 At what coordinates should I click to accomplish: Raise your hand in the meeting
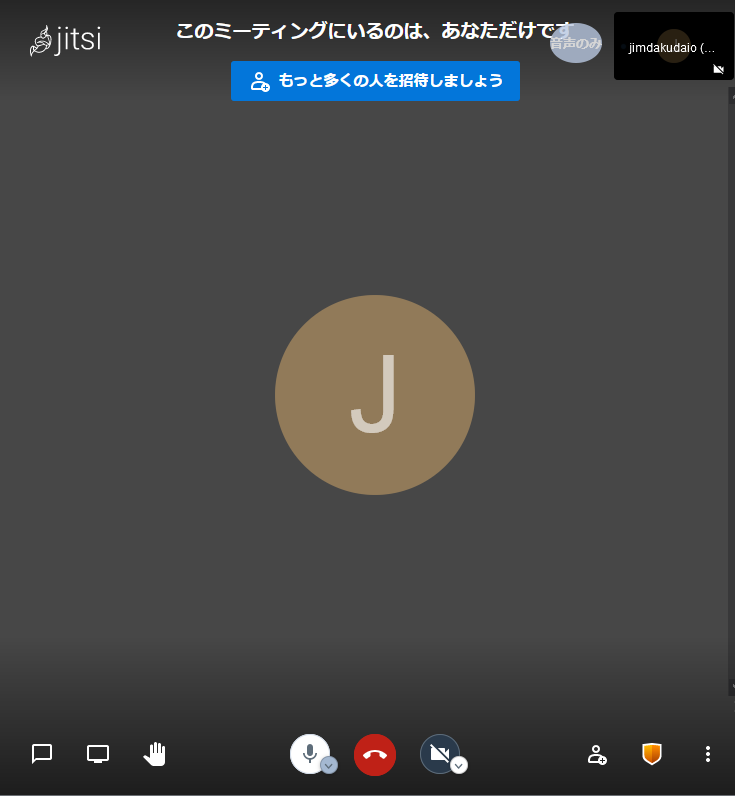tap(154, 754)
